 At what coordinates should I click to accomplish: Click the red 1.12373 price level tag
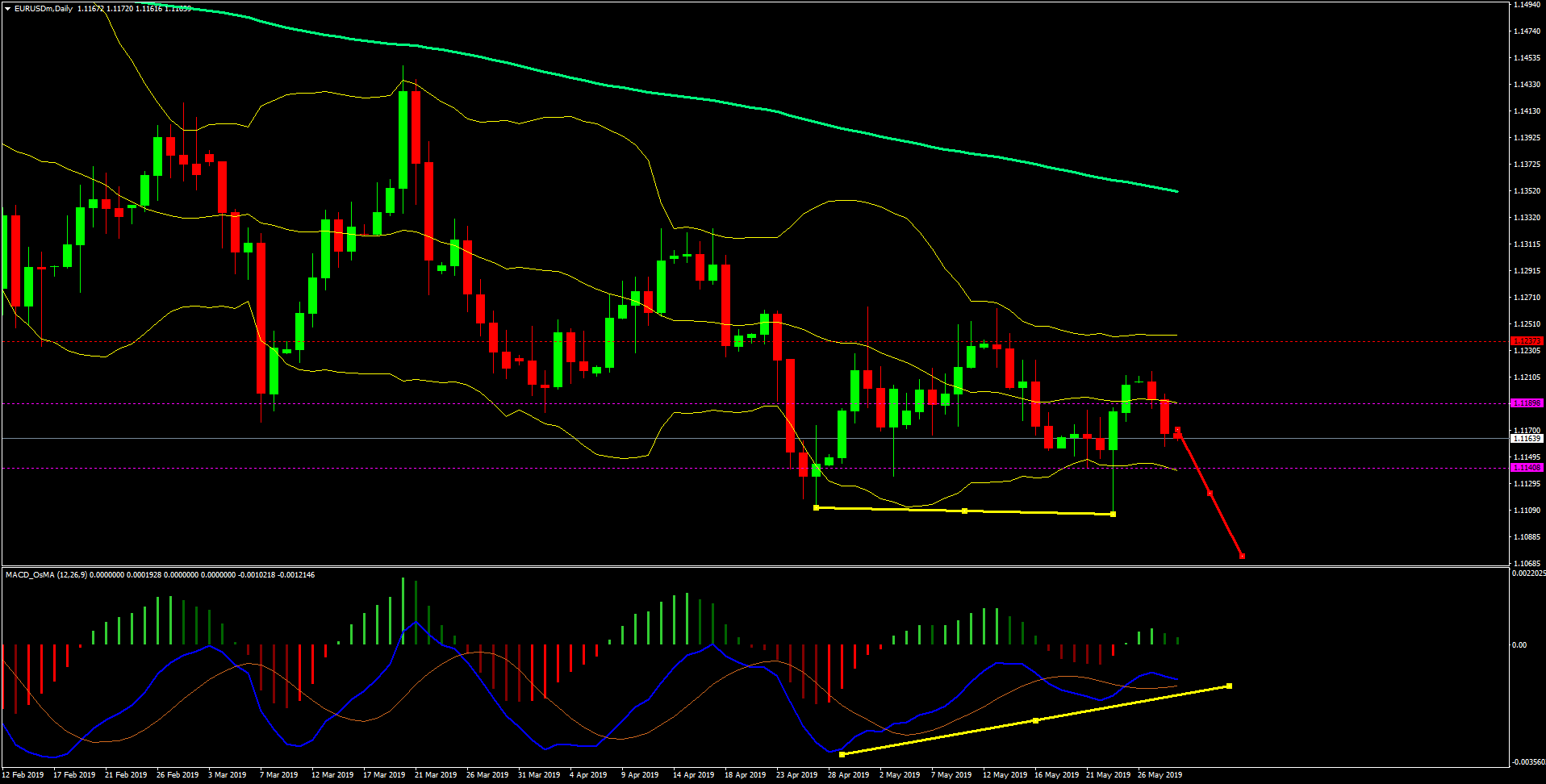(1527, 341)
